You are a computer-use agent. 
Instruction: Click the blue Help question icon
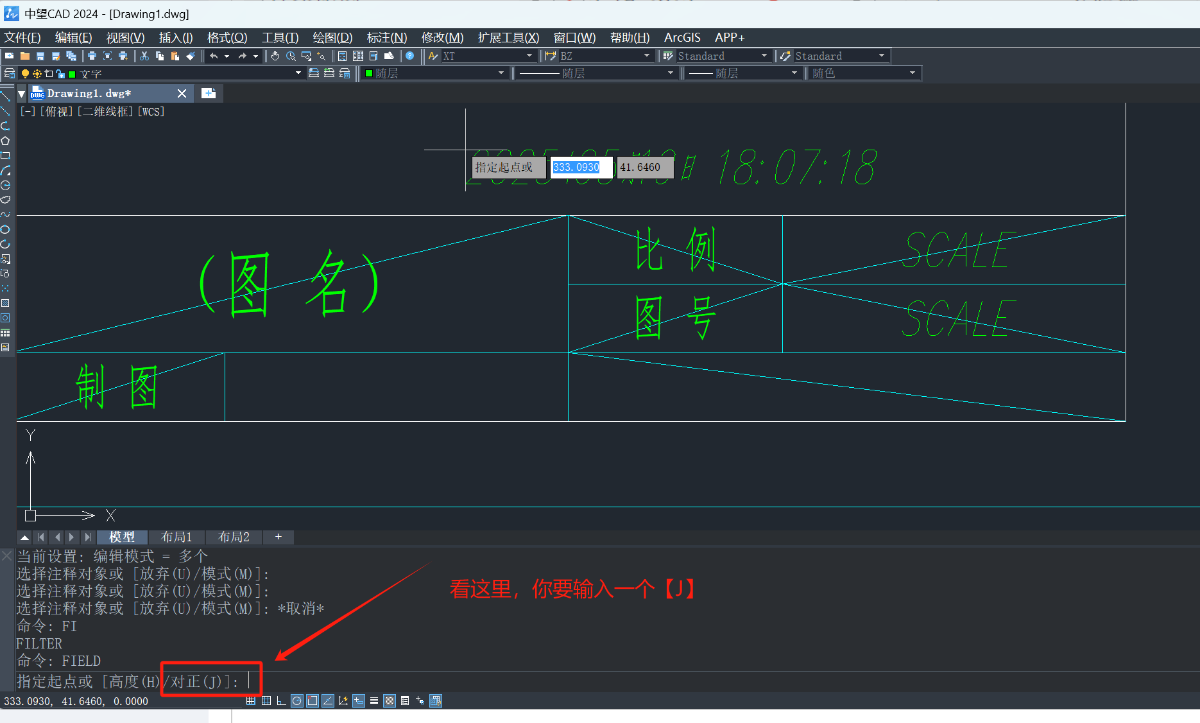point(409,56)
